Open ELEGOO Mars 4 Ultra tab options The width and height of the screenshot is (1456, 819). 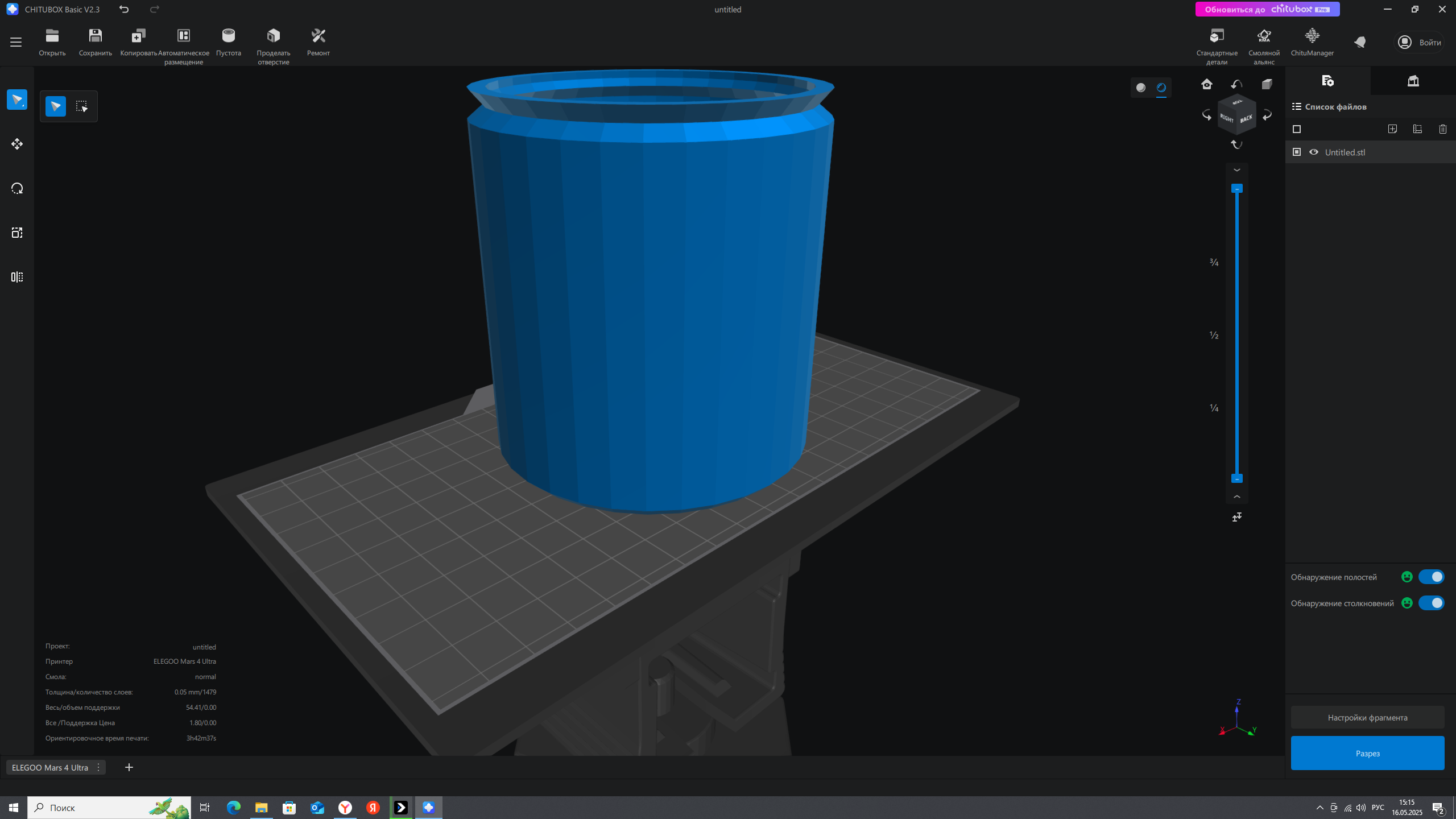pos(98,767)
